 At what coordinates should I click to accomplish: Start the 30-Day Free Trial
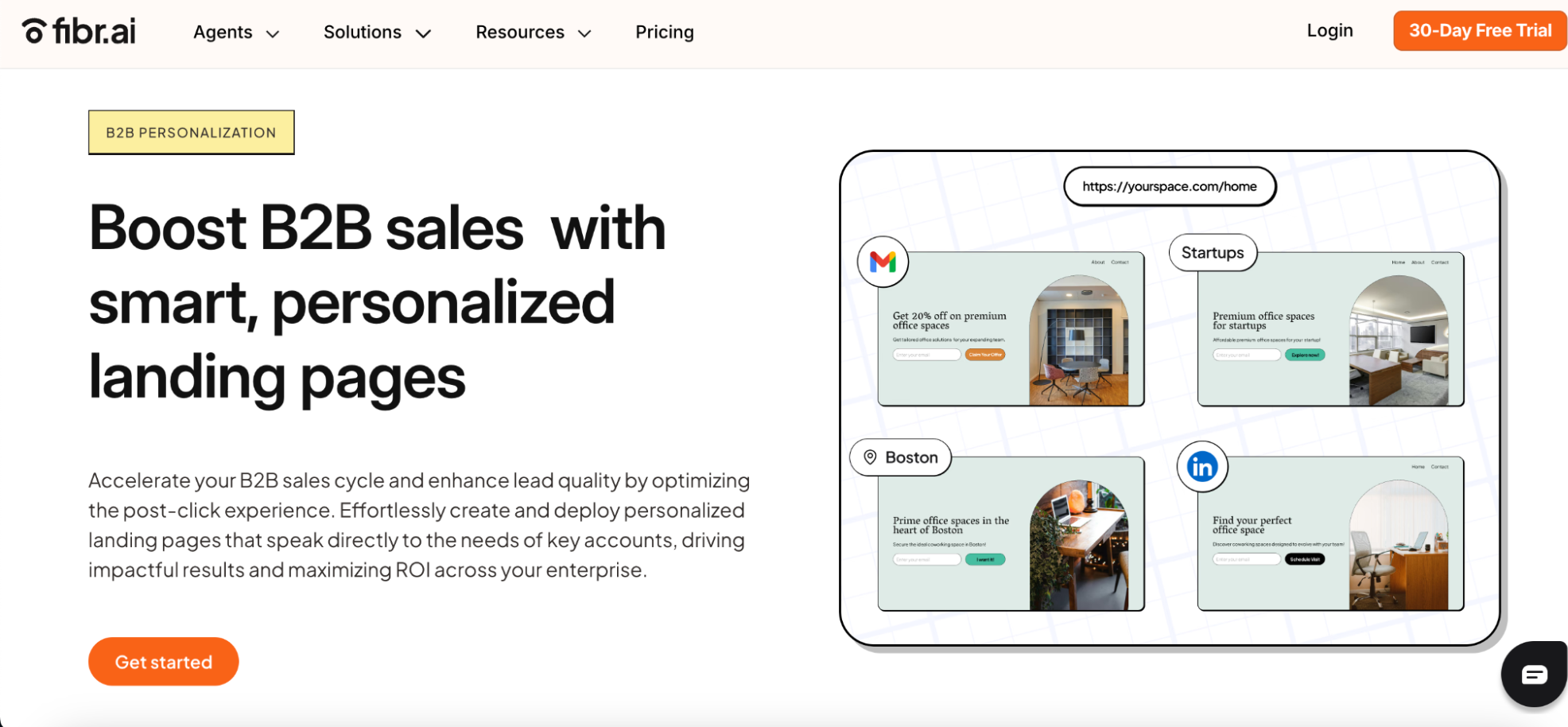1480,31
